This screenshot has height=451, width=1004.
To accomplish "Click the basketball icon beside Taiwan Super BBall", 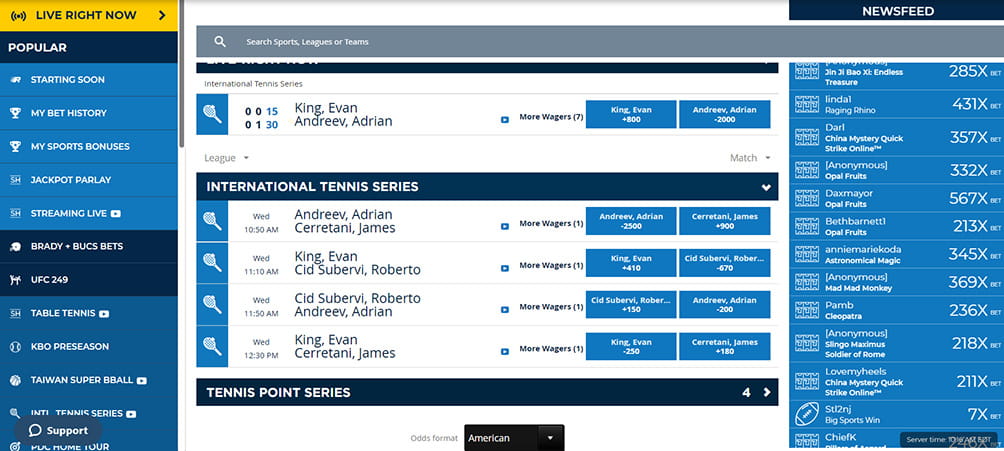I will [x=15, y=380].
